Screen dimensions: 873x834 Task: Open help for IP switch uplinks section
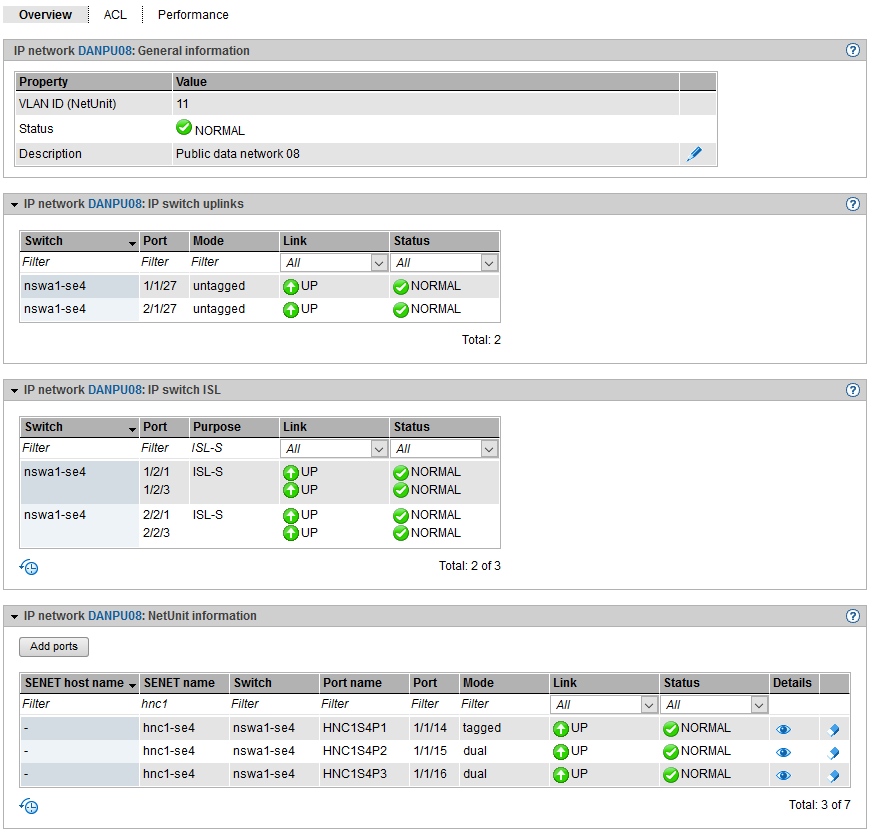pyautogui.click(x=852, y=204)
